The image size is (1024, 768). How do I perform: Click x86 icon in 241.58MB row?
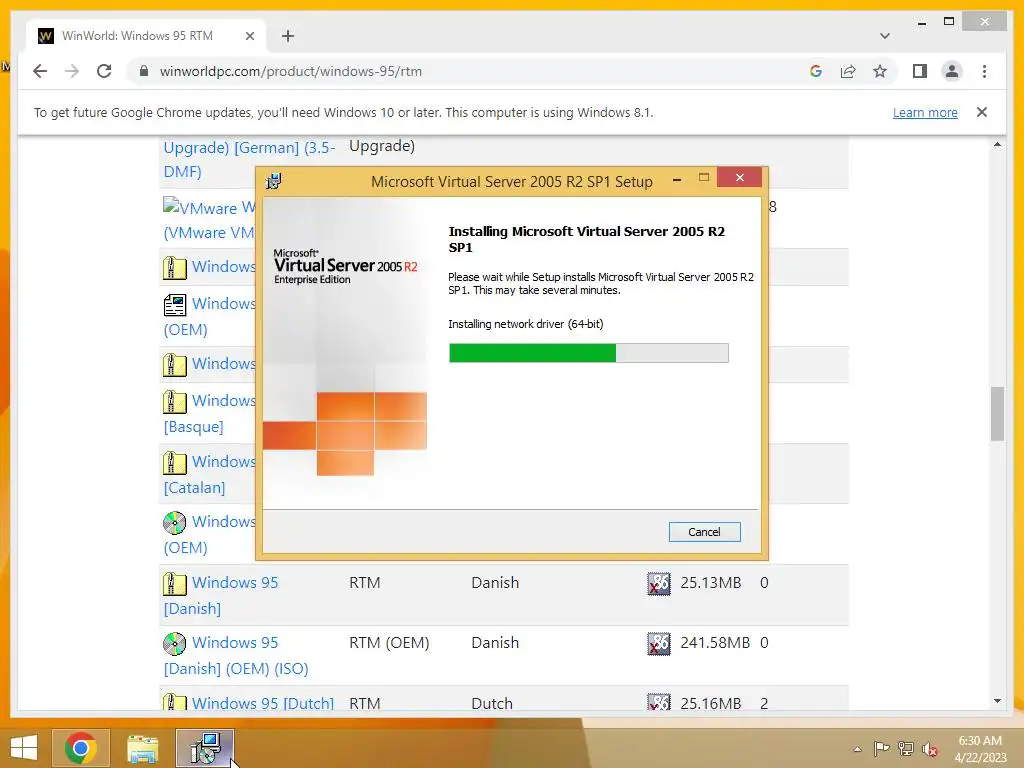(x=658, y=643)
